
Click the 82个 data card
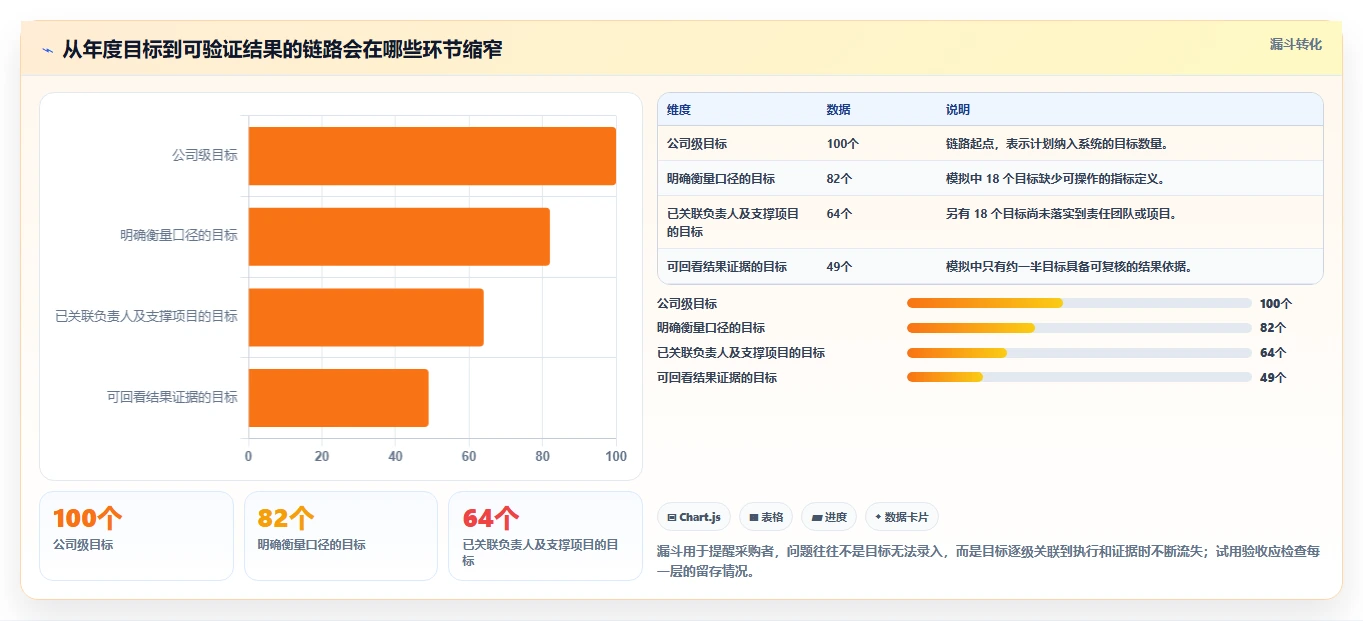click(341, 536)
